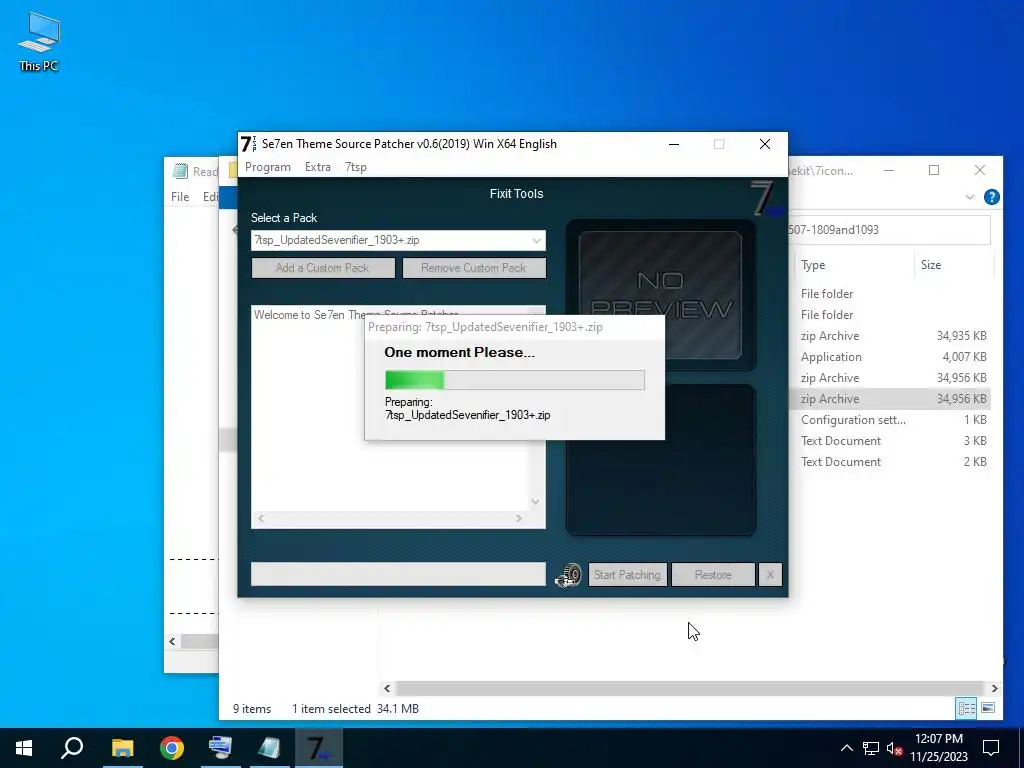Click the 7tsp logo in the title bar

click(x=248, y=144)
